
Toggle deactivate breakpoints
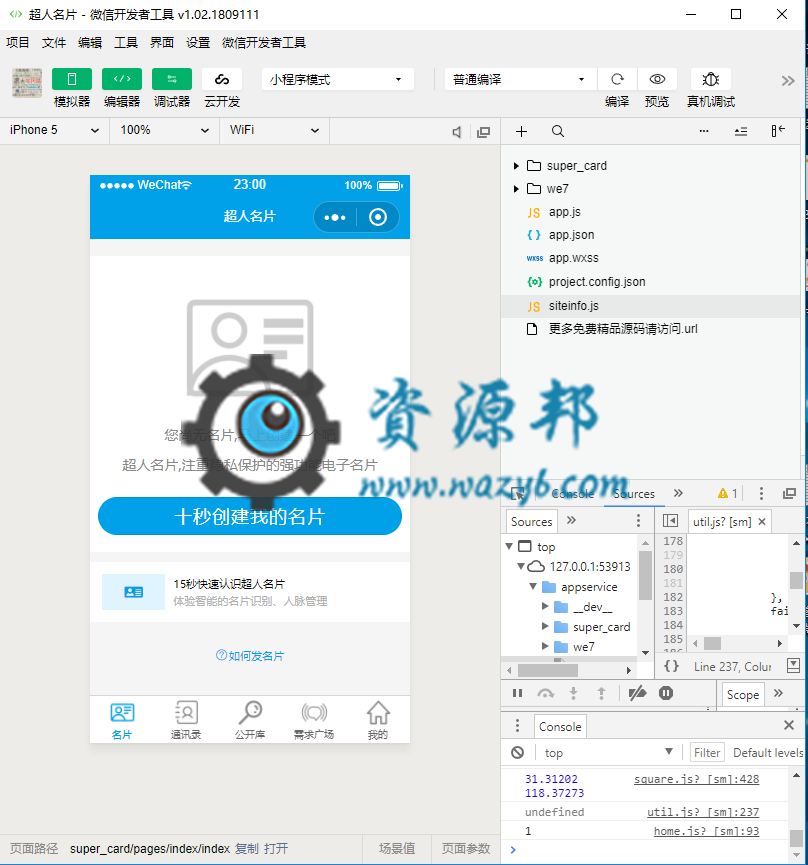pos(637,693)
